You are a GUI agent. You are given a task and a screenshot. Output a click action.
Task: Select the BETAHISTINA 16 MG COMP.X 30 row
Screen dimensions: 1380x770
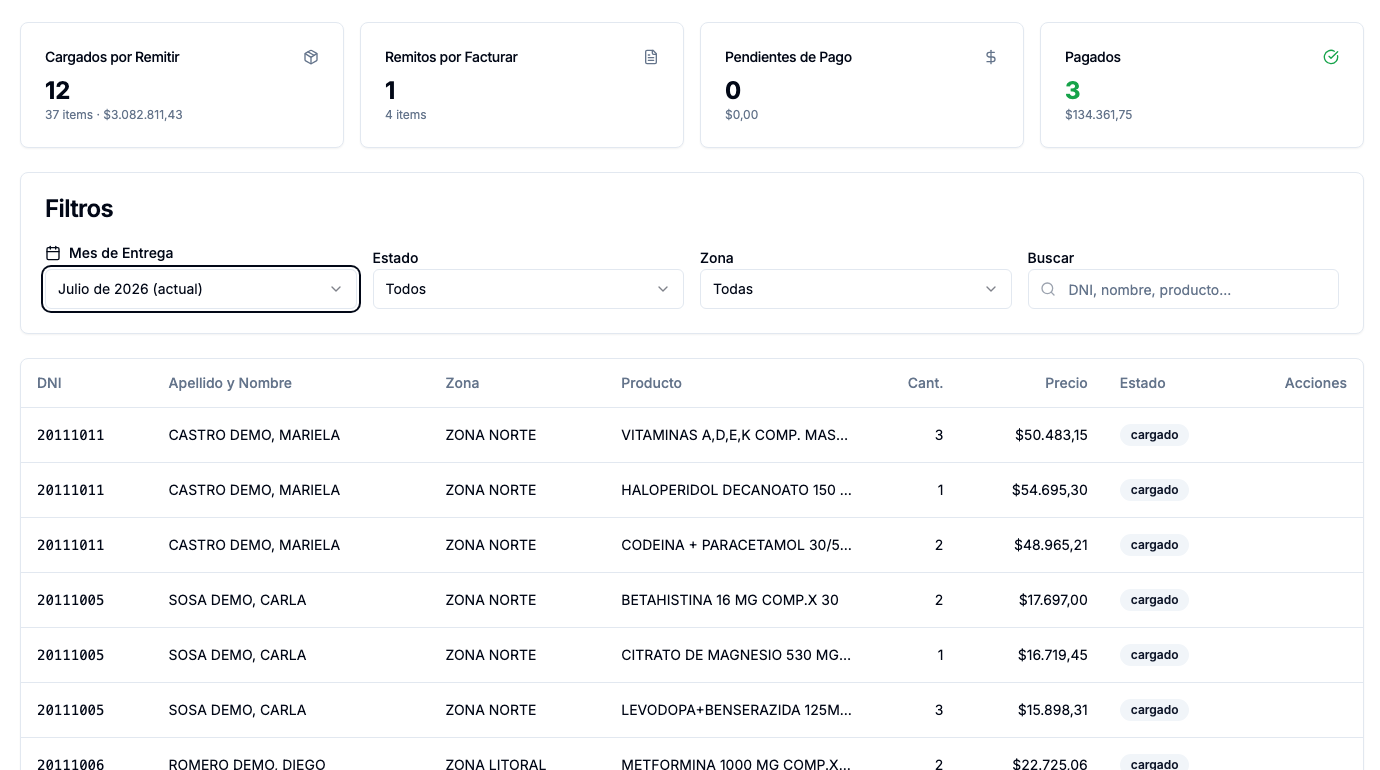pos(692,600)
